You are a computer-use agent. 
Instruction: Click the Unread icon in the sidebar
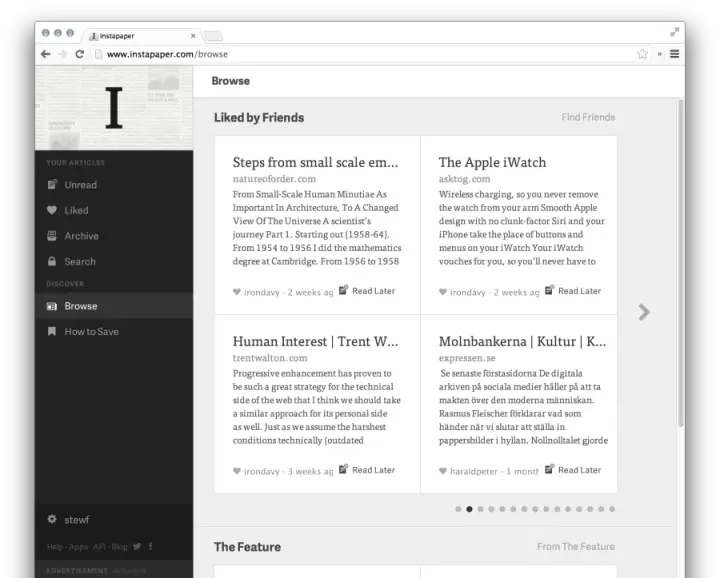pyautogui.click(x=52, y=185)
